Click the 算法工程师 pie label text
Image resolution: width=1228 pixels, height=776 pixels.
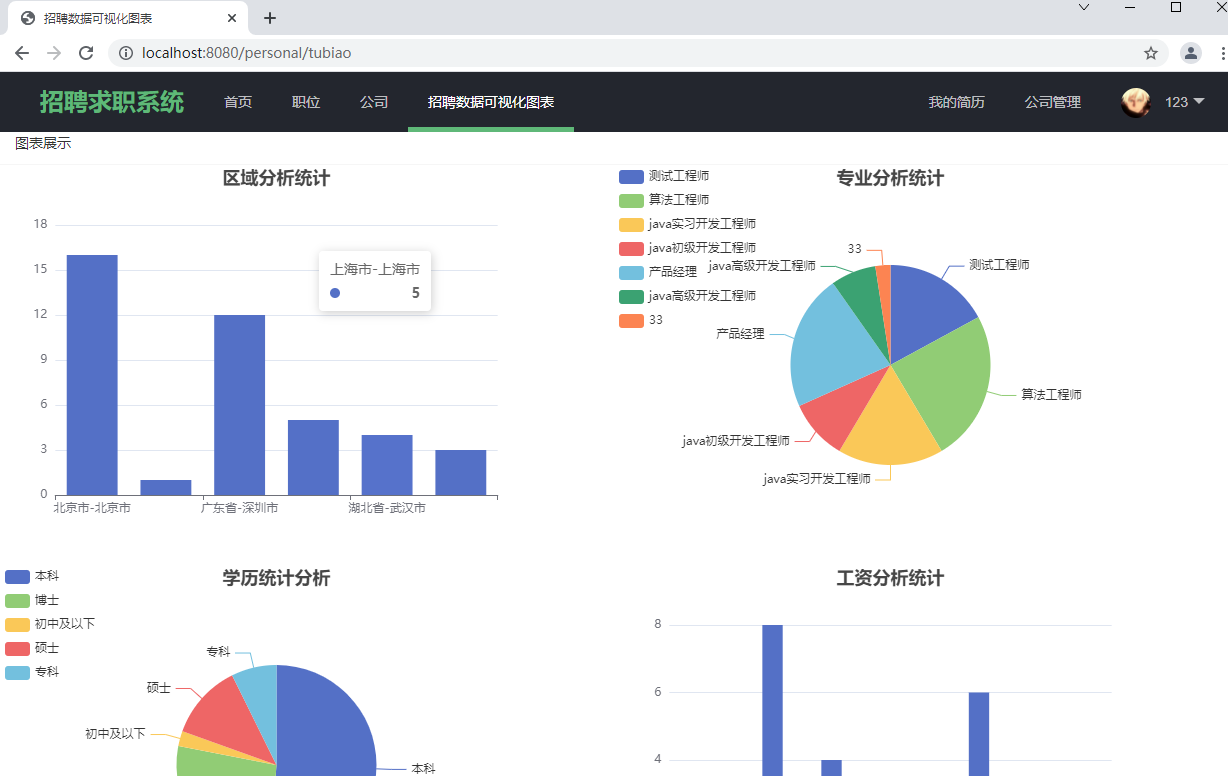[x=1051, y=395]
